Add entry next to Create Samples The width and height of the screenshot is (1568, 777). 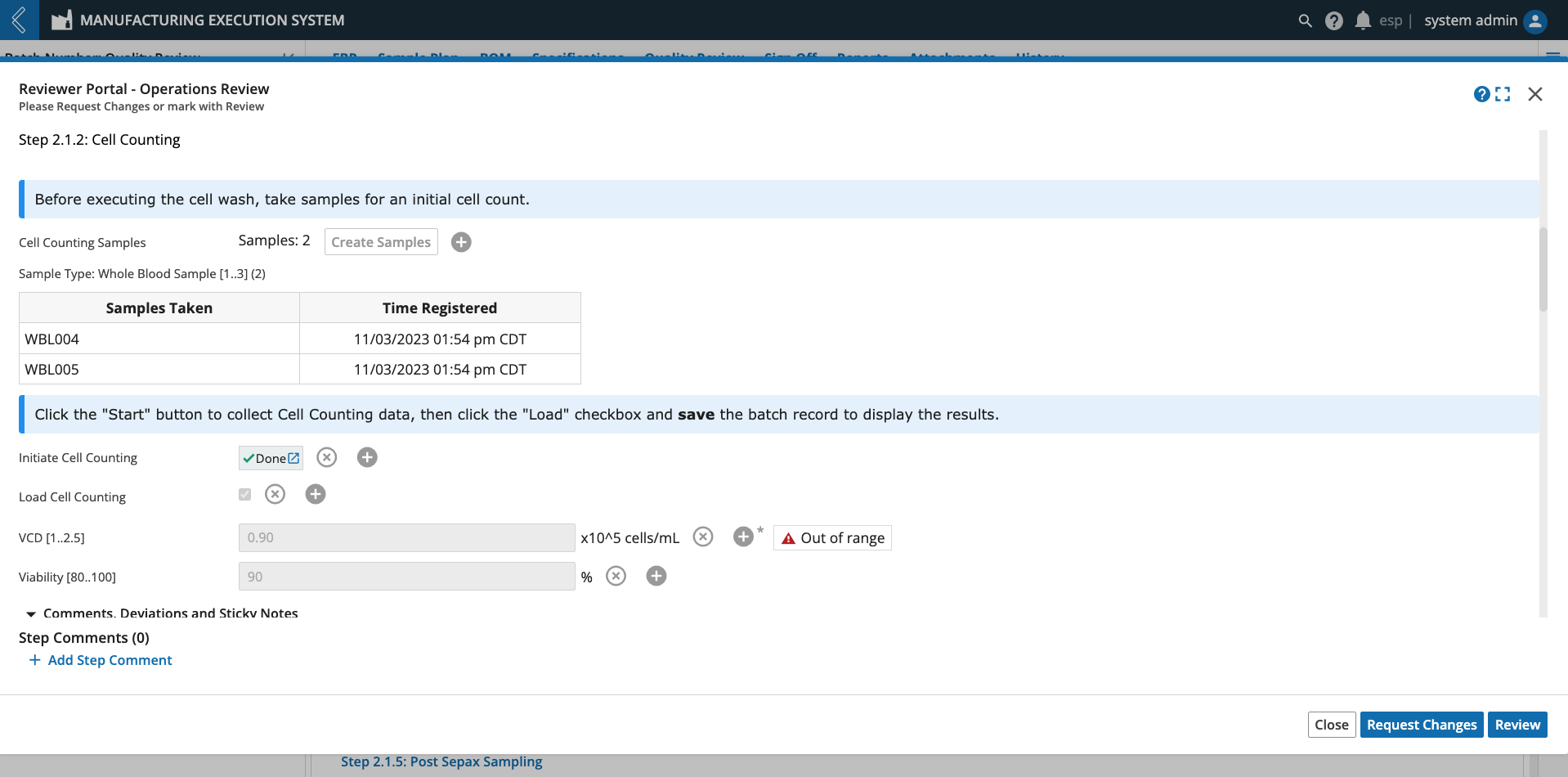tap(461, 242)
